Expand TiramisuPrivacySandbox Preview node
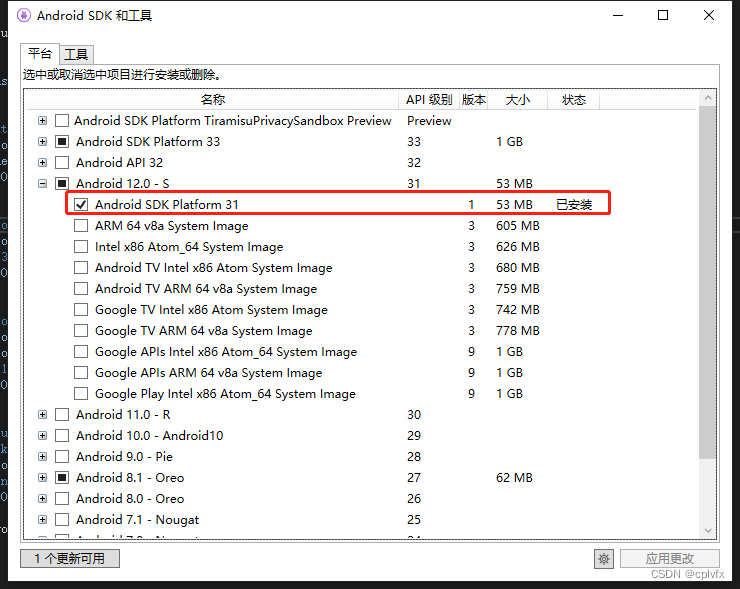740x589 pixels. coord(42,121)
